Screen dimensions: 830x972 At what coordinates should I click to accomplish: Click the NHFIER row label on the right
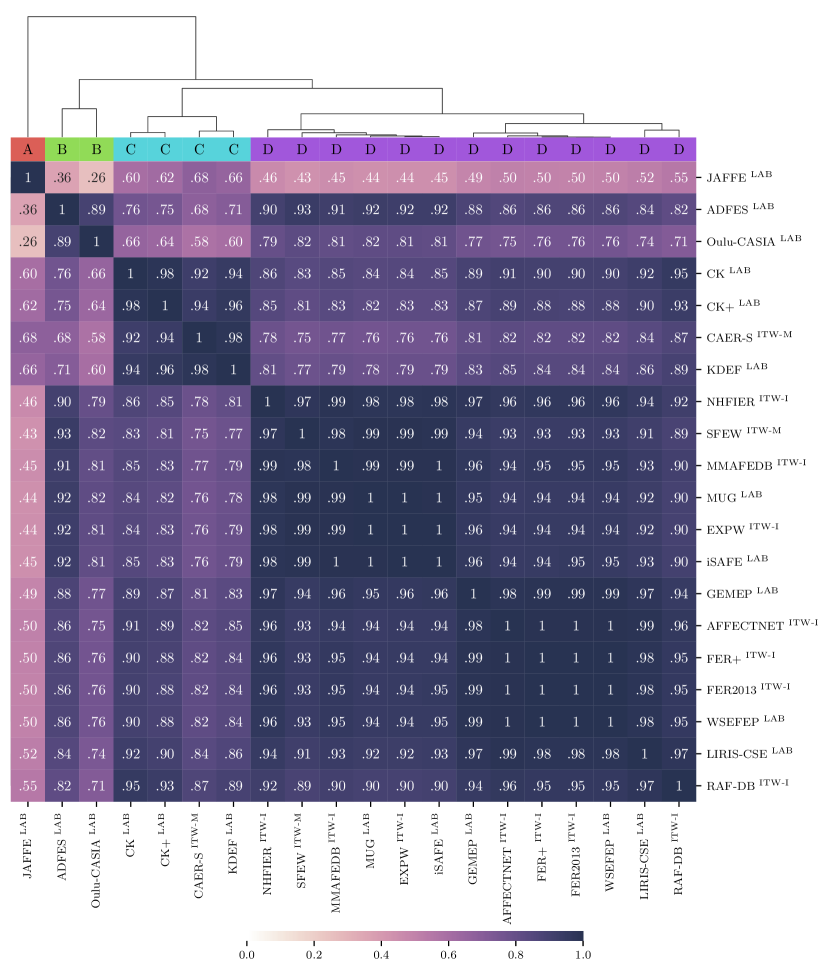[747, 401]
